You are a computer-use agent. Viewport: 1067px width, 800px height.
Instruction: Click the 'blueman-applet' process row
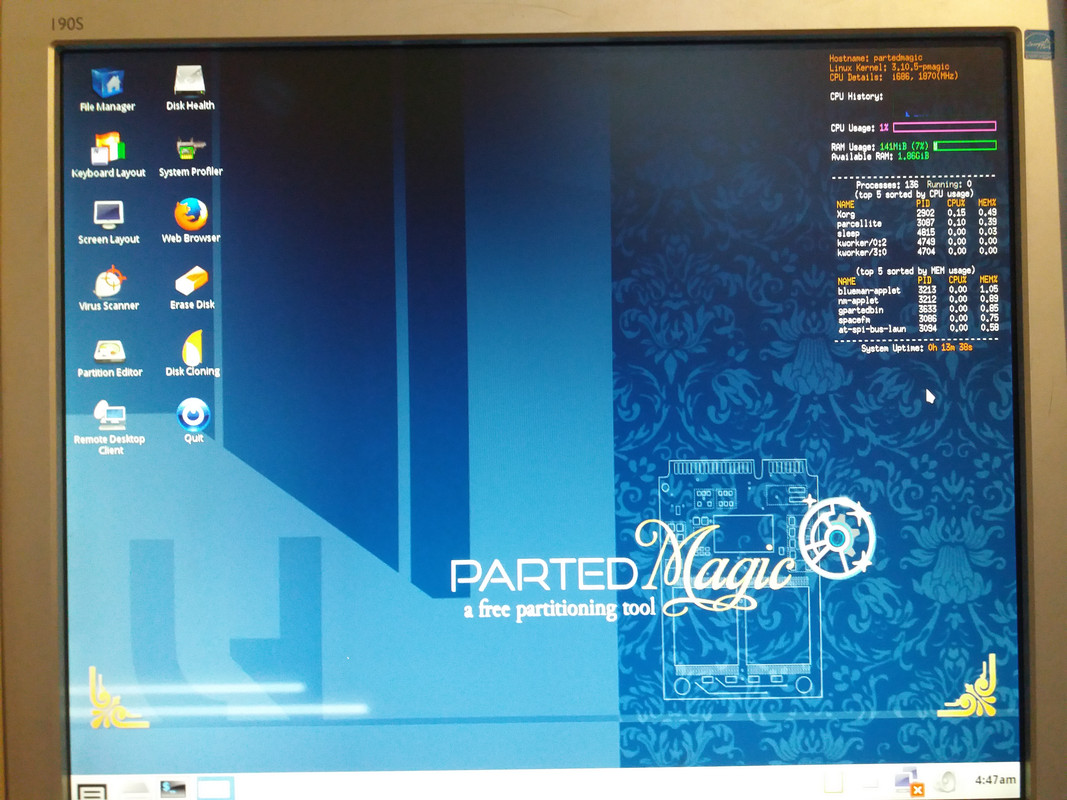click(918, 290)
